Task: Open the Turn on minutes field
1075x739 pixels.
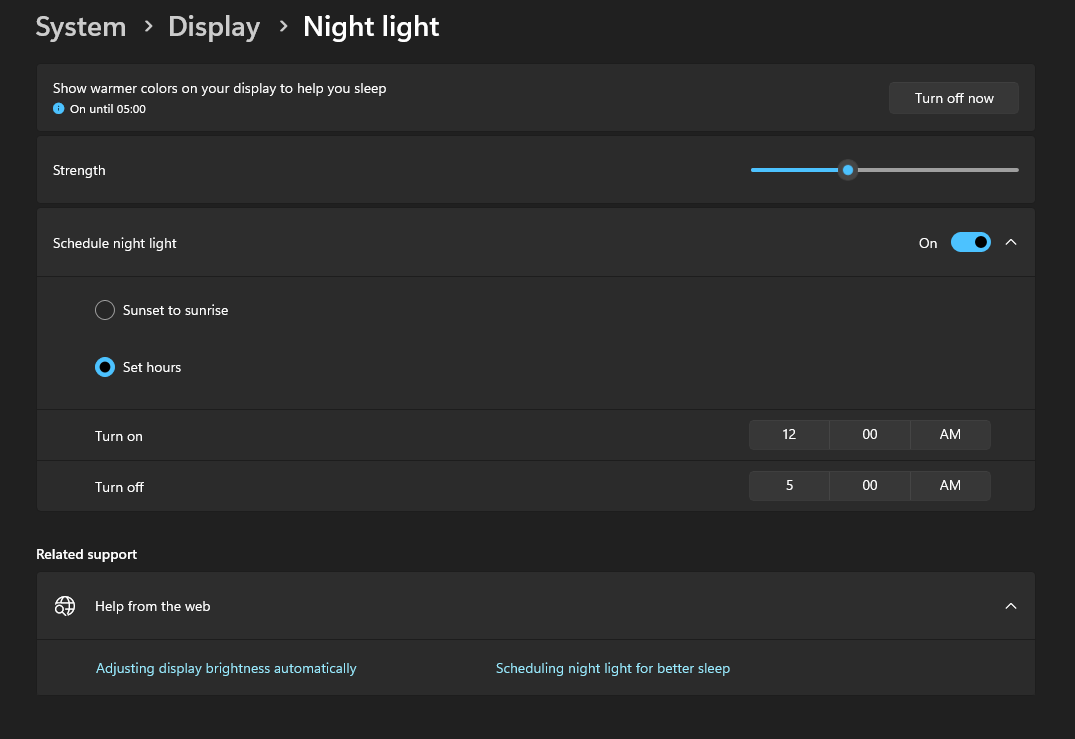Action: point(870,435)
